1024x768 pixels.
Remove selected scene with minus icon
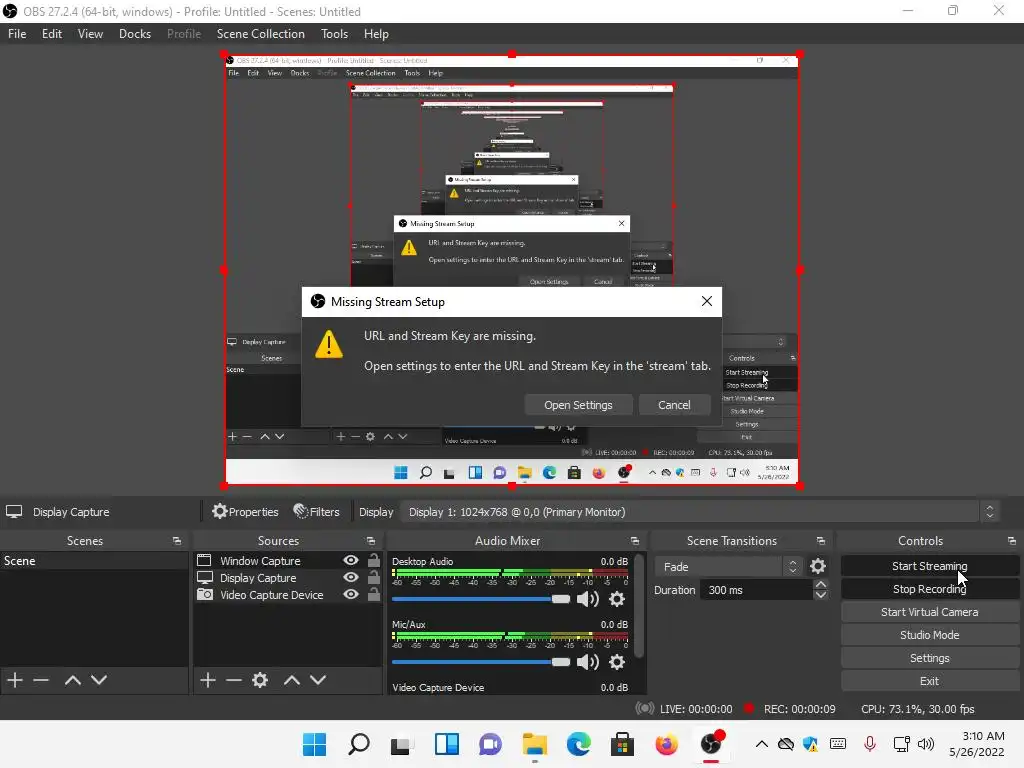tap(41, 680)
